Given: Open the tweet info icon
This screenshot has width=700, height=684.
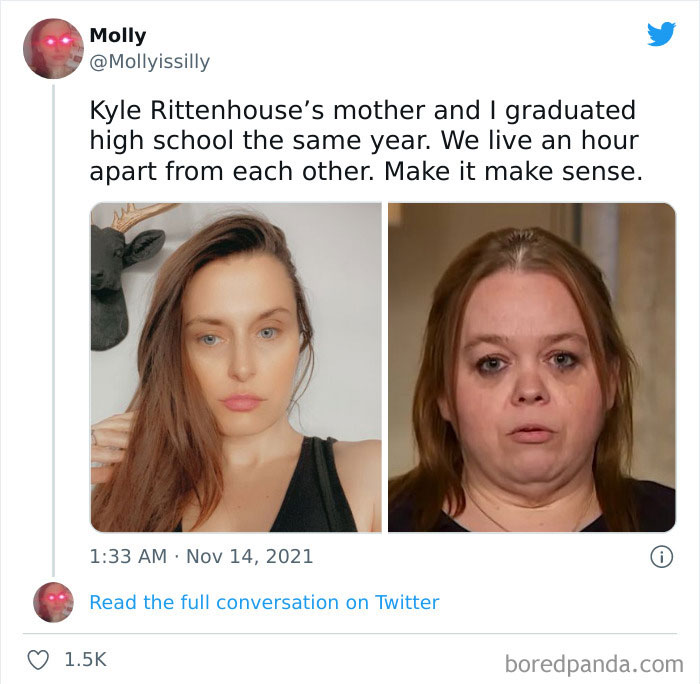Looking at the screenshot, I should [661, 557].
